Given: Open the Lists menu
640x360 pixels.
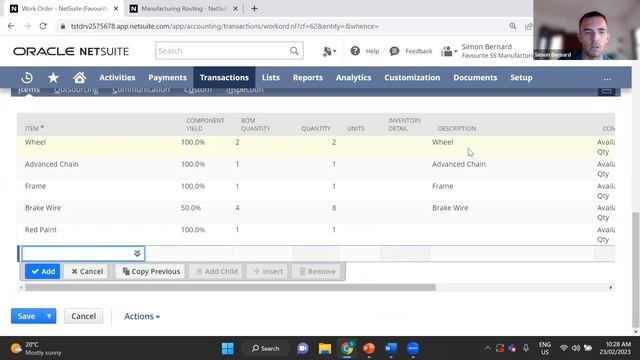Looking at the screenshot, I should pos(271,78).
